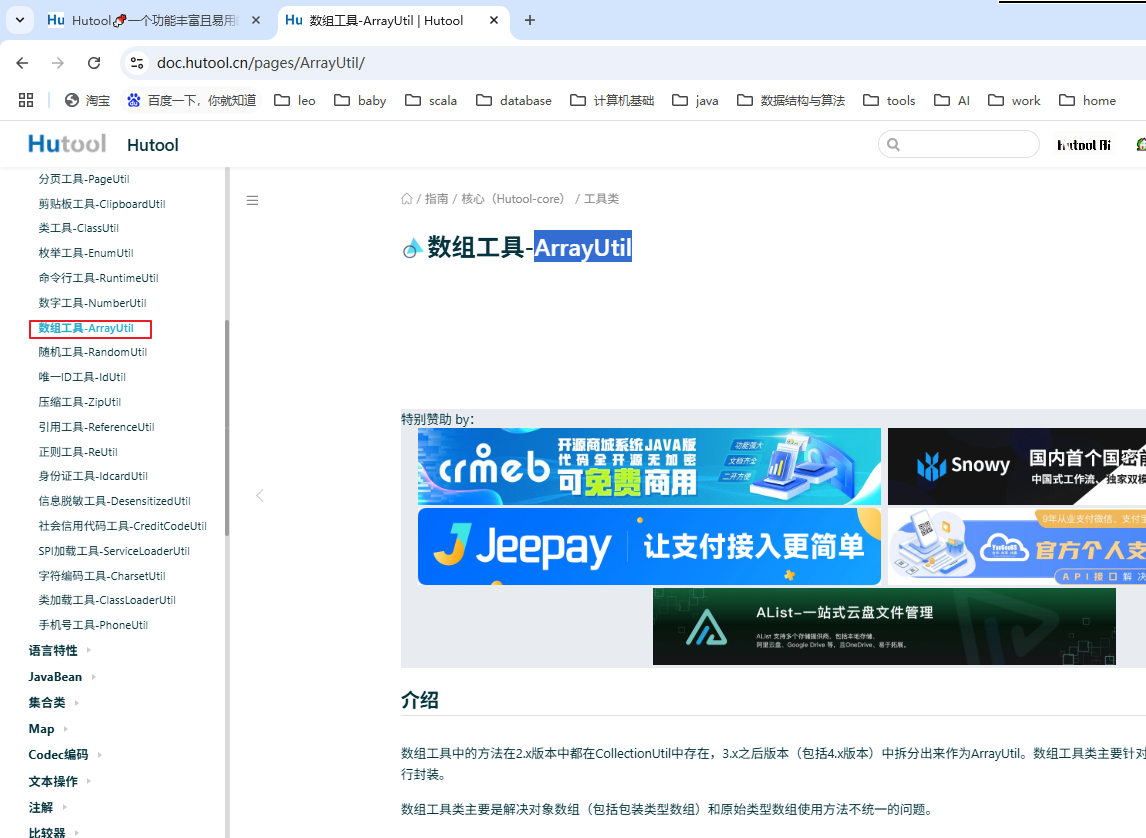The image size is (1146, 838).
Task: Open 信息脱敏工具-DesensitizedUtil in sidebar
Action: click(x=115, y=501)
